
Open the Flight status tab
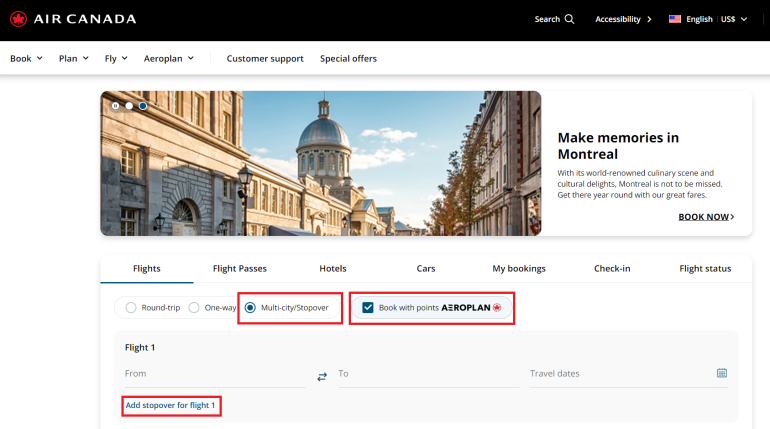click(x=705, y=268)
